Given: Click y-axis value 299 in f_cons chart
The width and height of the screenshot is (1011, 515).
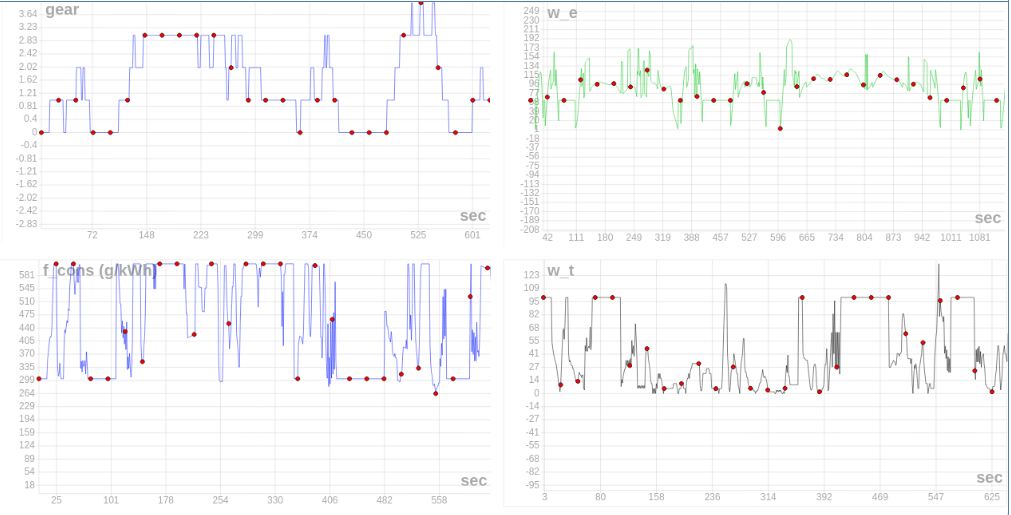Looking at the screenshot, I should pos(28,380).
